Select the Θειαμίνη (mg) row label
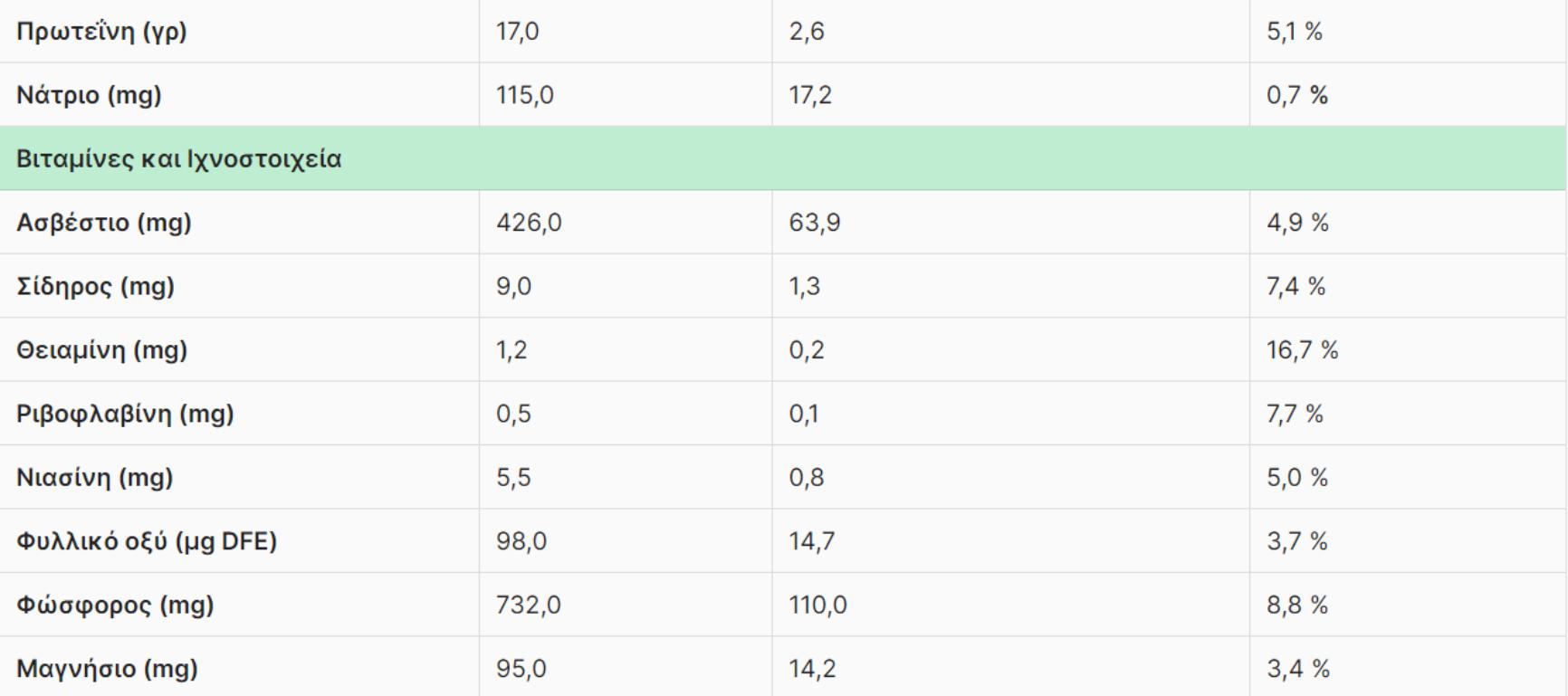 point(101,350)
